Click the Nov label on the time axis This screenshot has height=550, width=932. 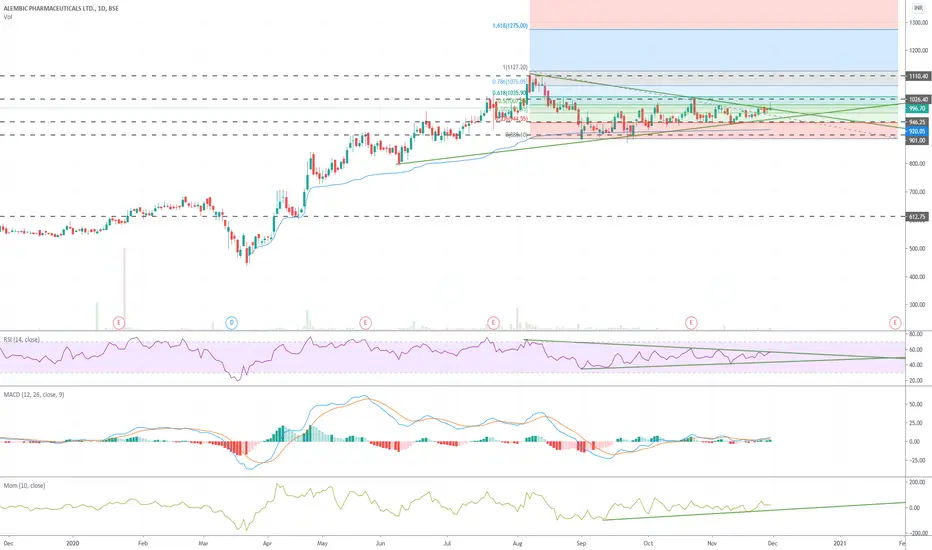711,543
